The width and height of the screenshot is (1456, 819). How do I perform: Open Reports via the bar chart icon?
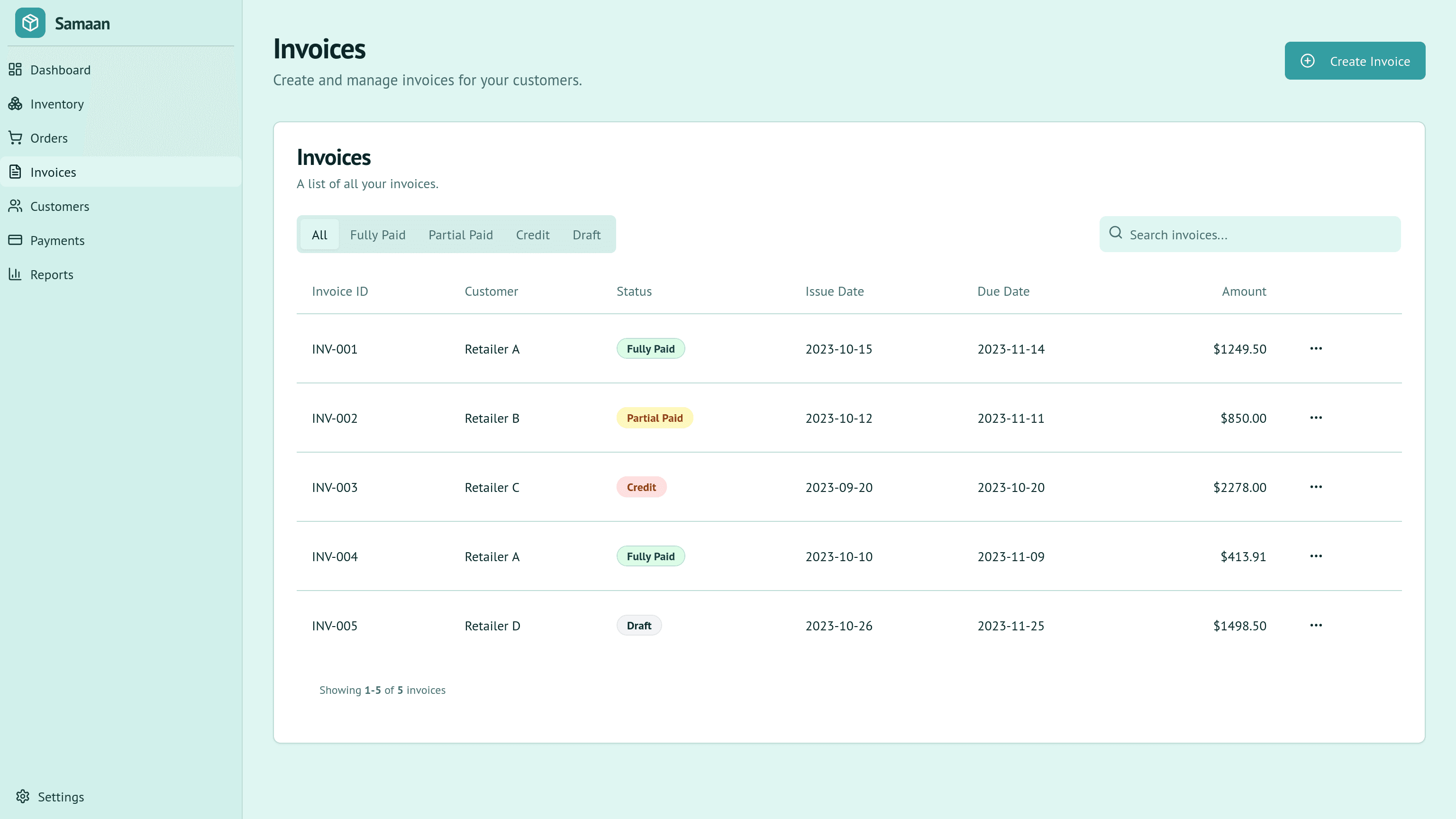point(15,274)
